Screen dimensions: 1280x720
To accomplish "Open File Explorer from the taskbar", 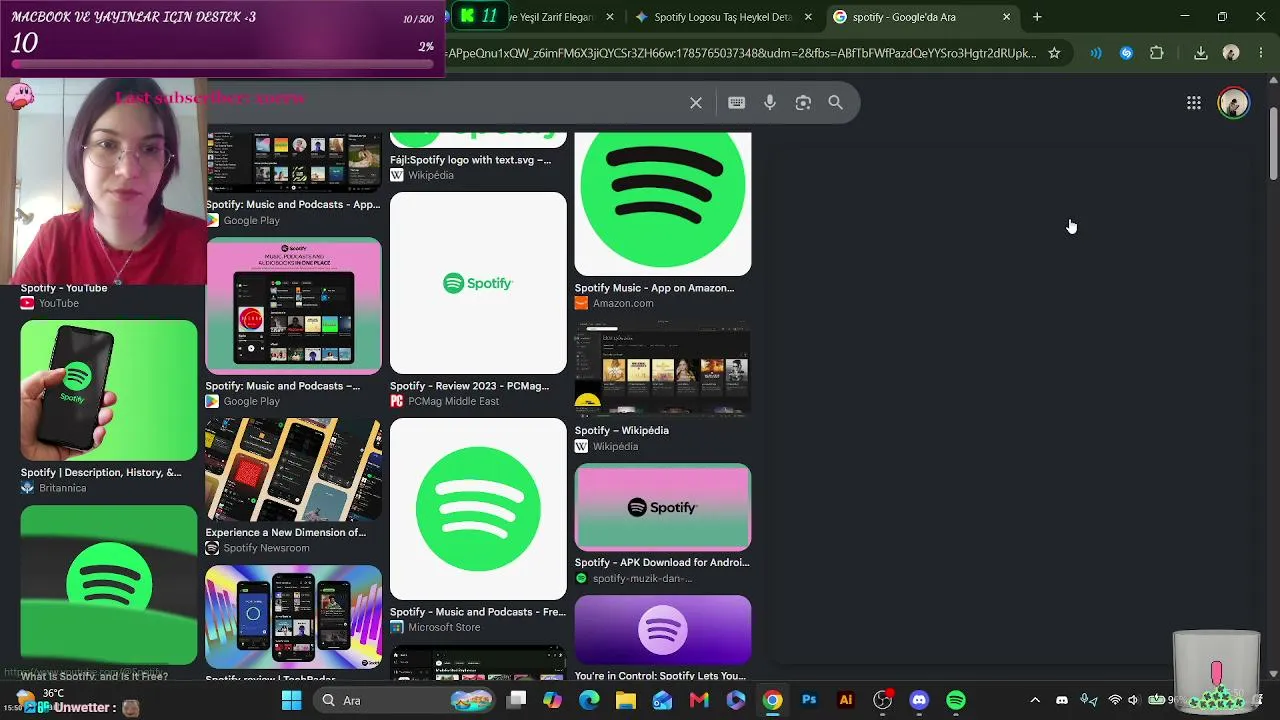I will 626,700.
